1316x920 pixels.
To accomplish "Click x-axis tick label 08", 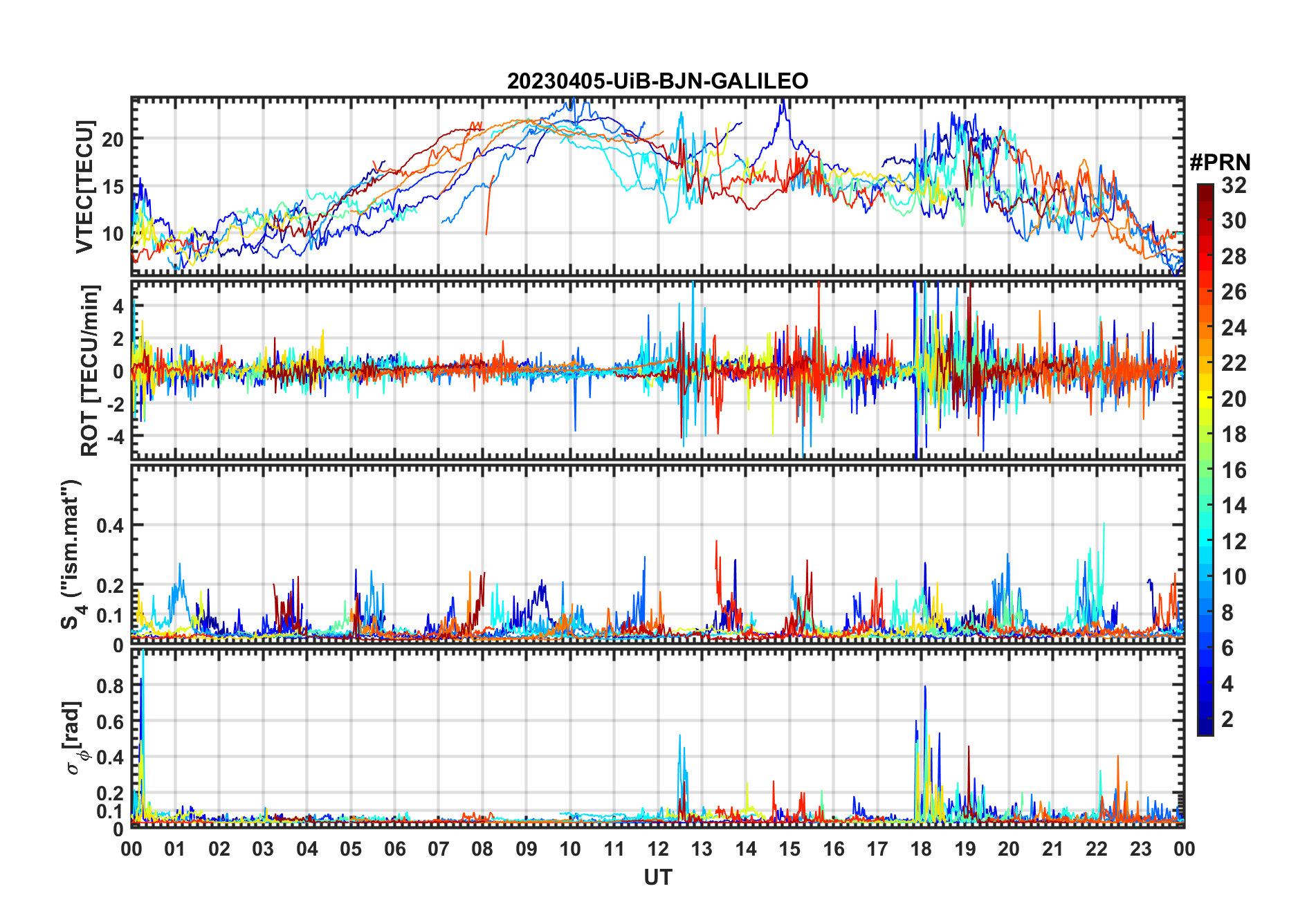I will (x=482, y=849).
